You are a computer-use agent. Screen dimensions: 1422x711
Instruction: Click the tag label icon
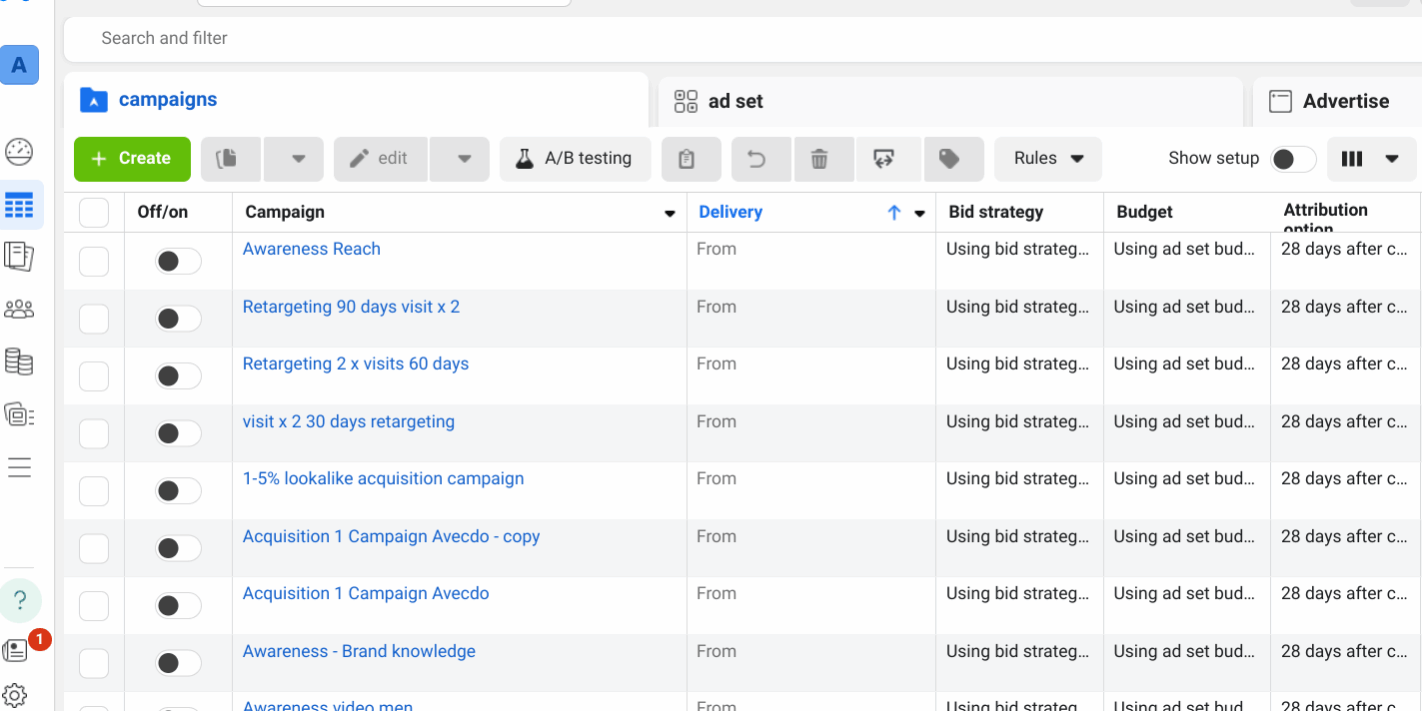949,159
